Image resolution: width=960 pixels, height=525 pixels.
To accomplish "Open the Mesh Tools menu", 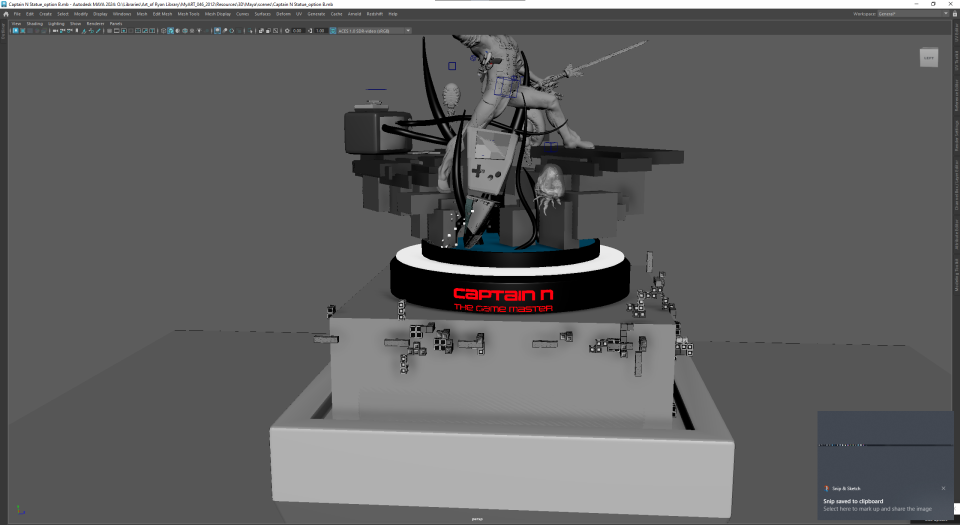I will [x=188, y=13].
